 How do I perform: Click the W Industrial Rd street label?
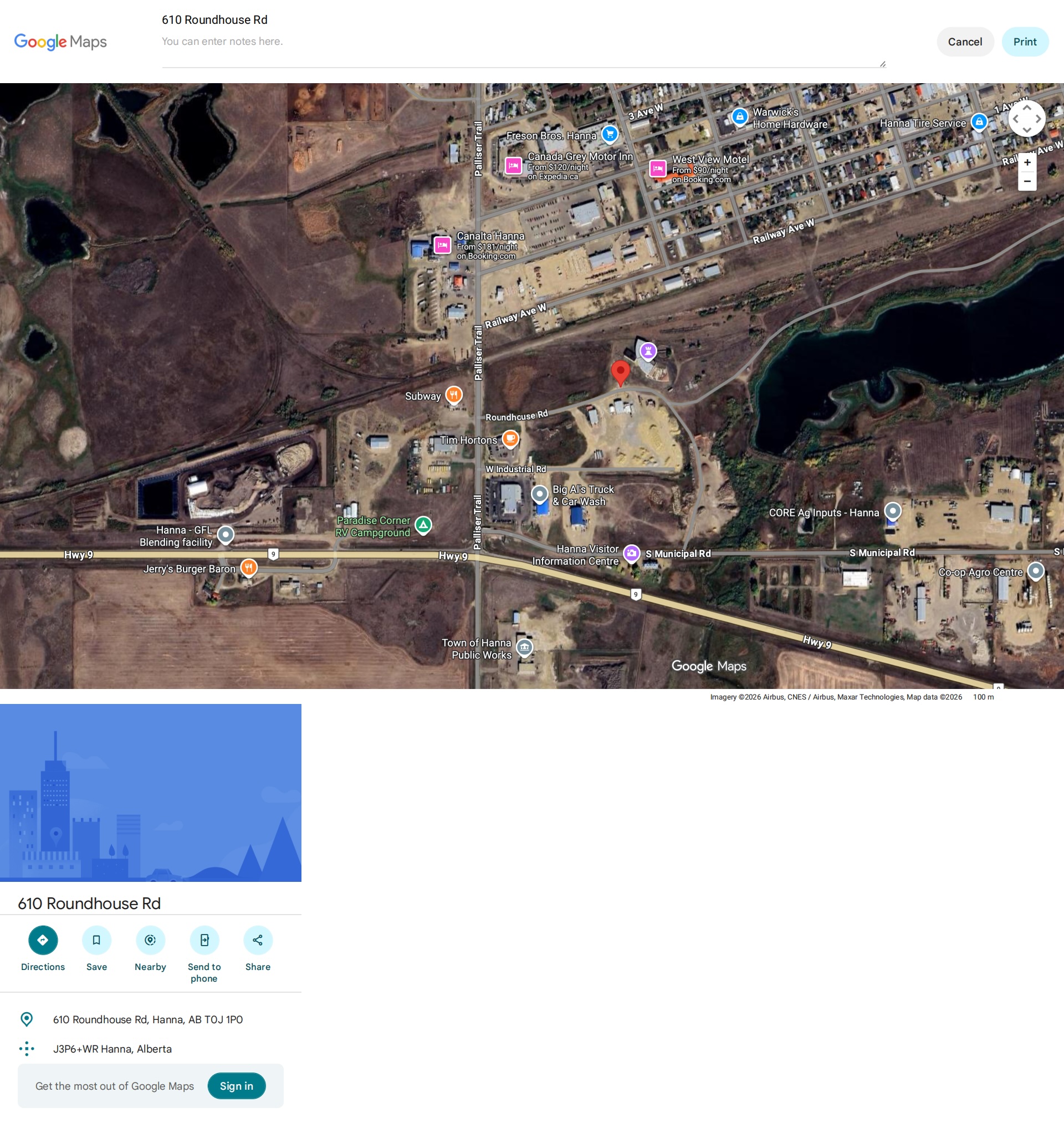pyautogui.click(x=515, y=469)
